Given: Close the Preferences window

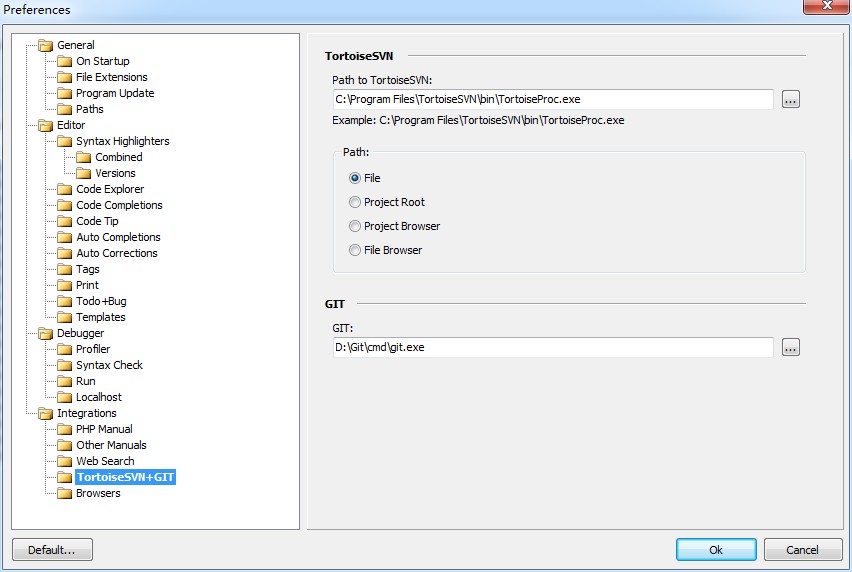Looking at the screenshot, I should (x=826, y=6).
